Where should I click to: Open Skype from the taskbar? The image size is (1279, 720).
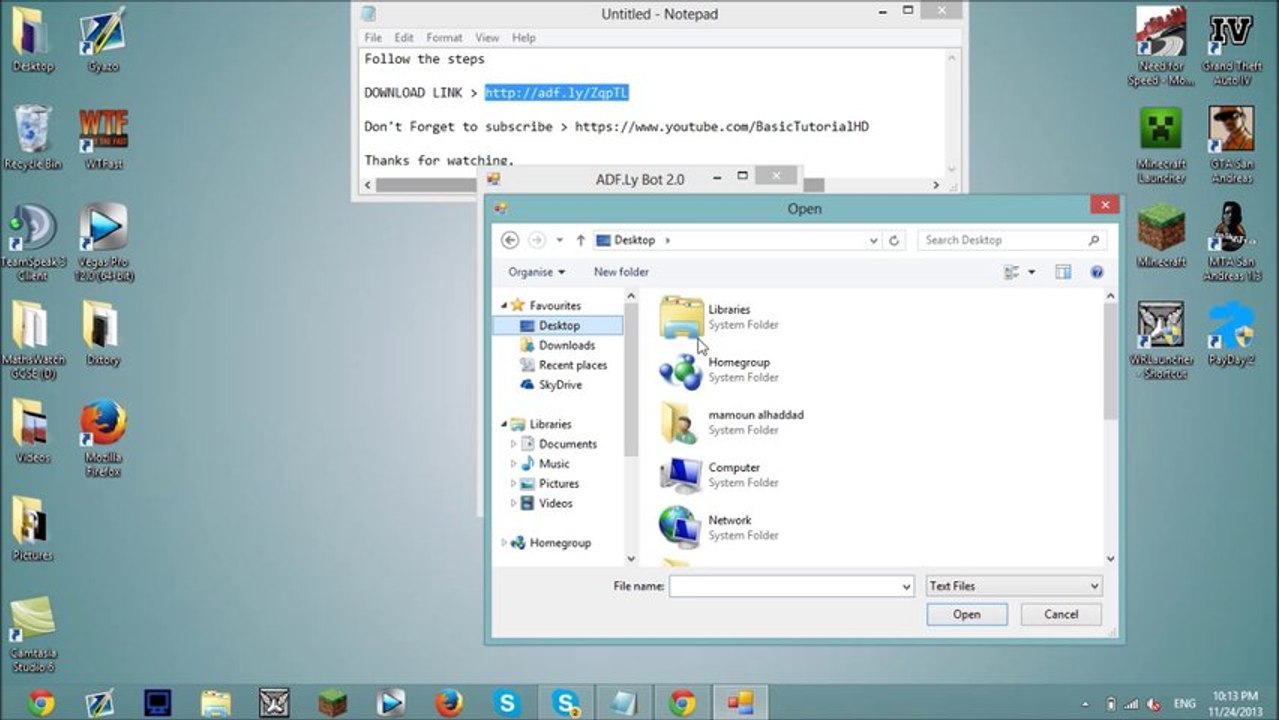coord(507,703)
